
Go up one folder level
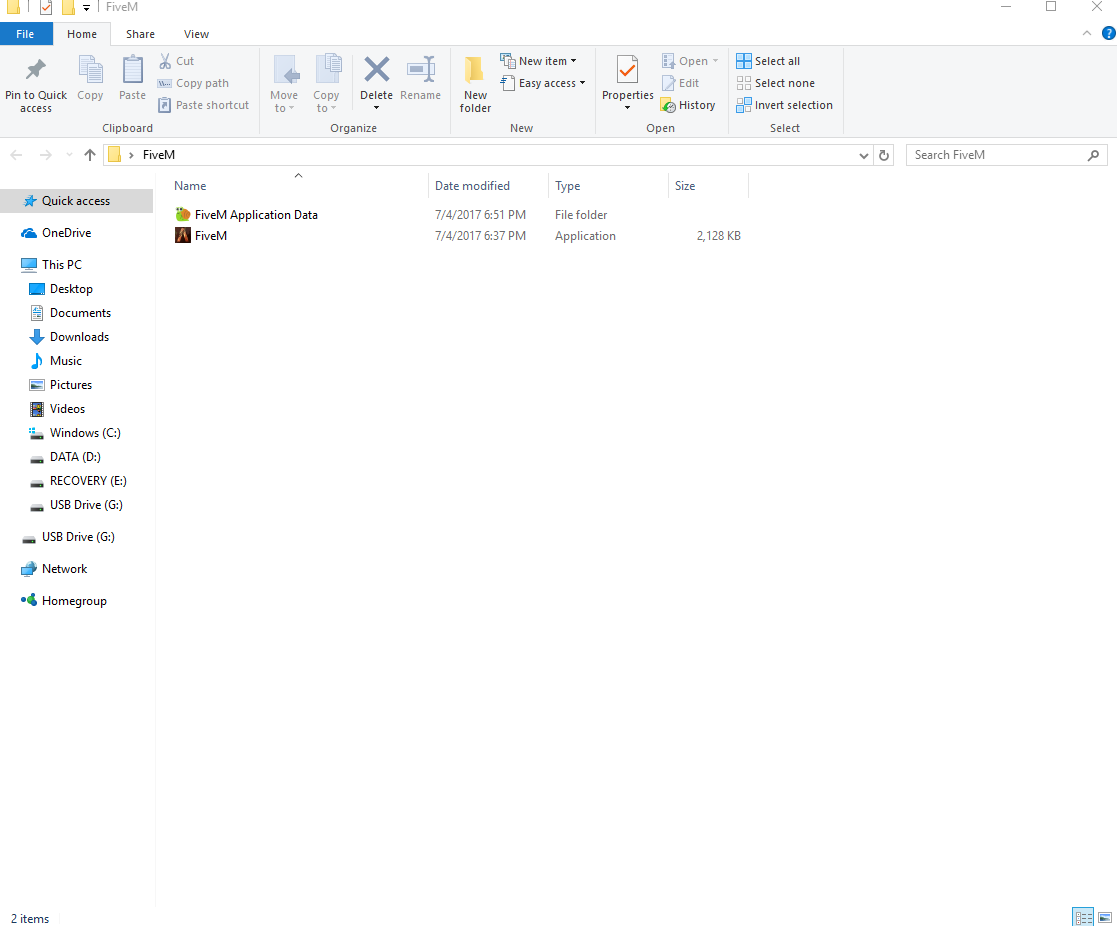(90, 155)
